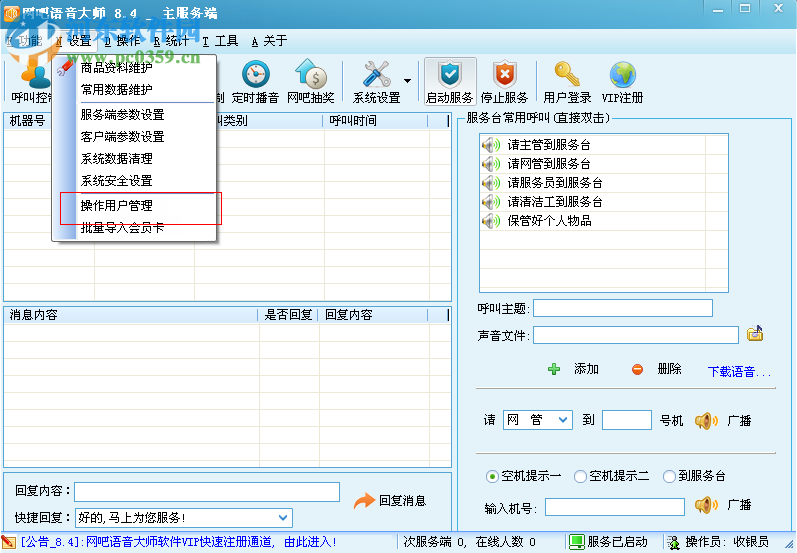Select 系统安全设置 menu entry
The image size is (797, 553).
pyautogui.click(x=134, y=180)
